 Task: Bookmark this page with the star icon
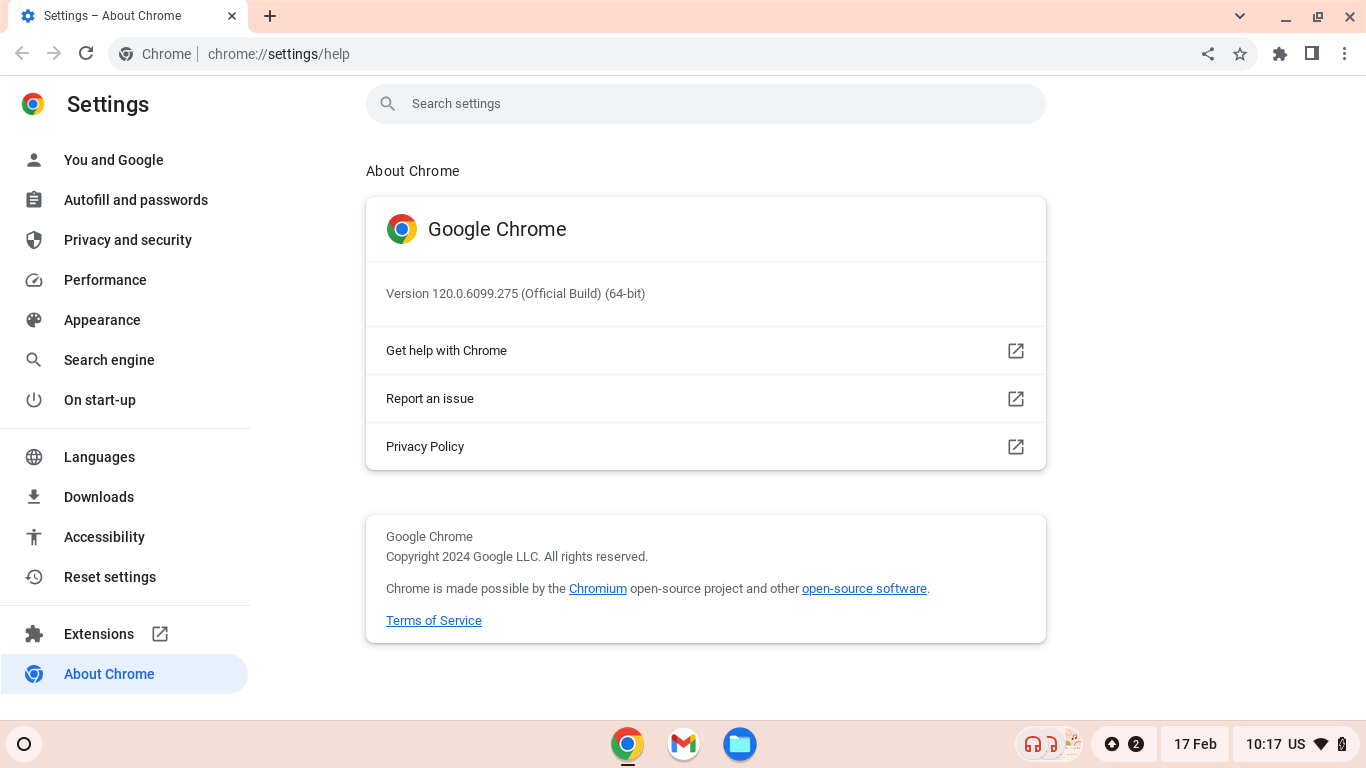click(x=1240, y=54)
